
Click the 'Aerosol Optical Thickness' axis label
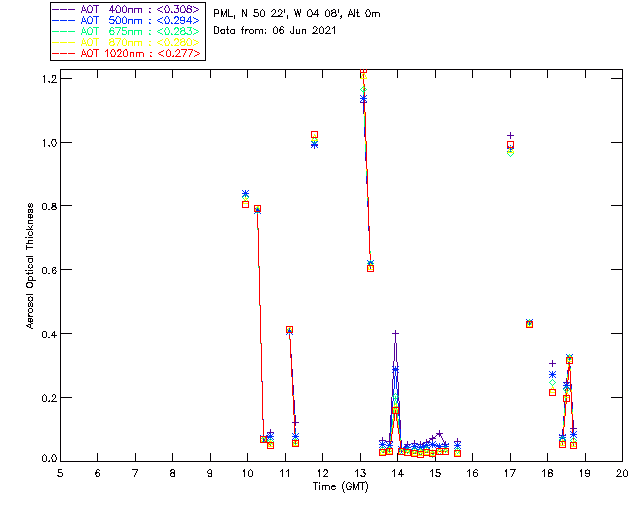coord(30,266)
